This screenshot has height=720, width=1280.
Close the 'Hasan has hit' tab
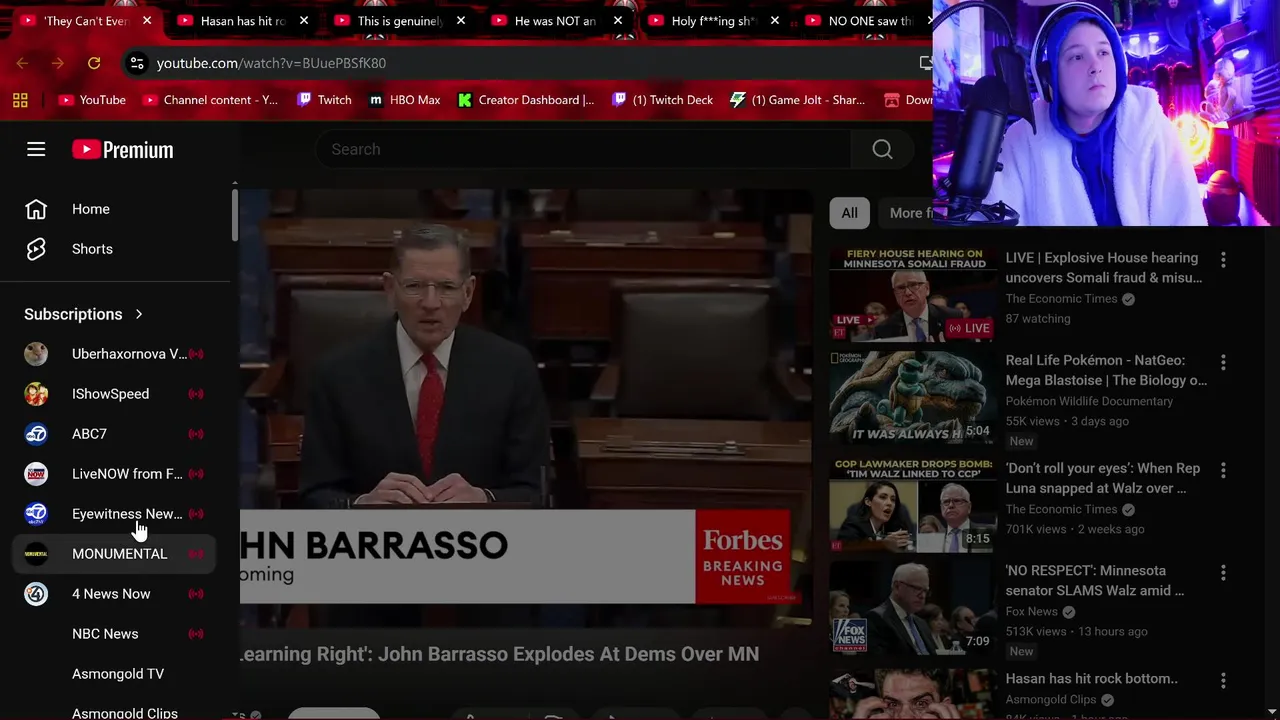(x=304, y=21)
